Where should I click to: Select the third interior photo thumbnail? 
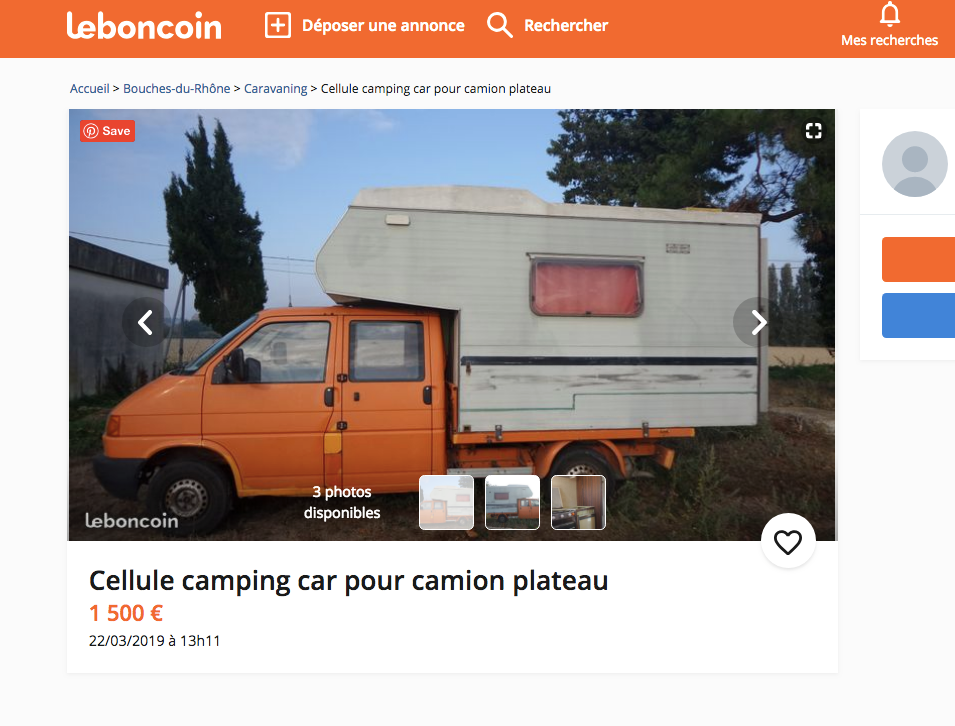pyautogui.click(x=578, y=502)
